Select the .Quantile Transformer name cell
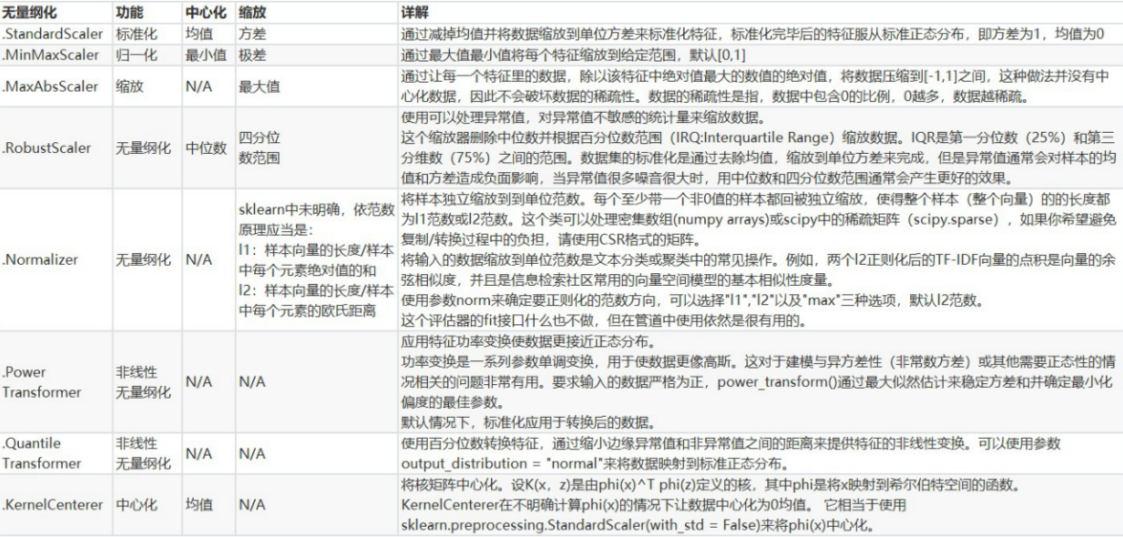 point(42,455)
